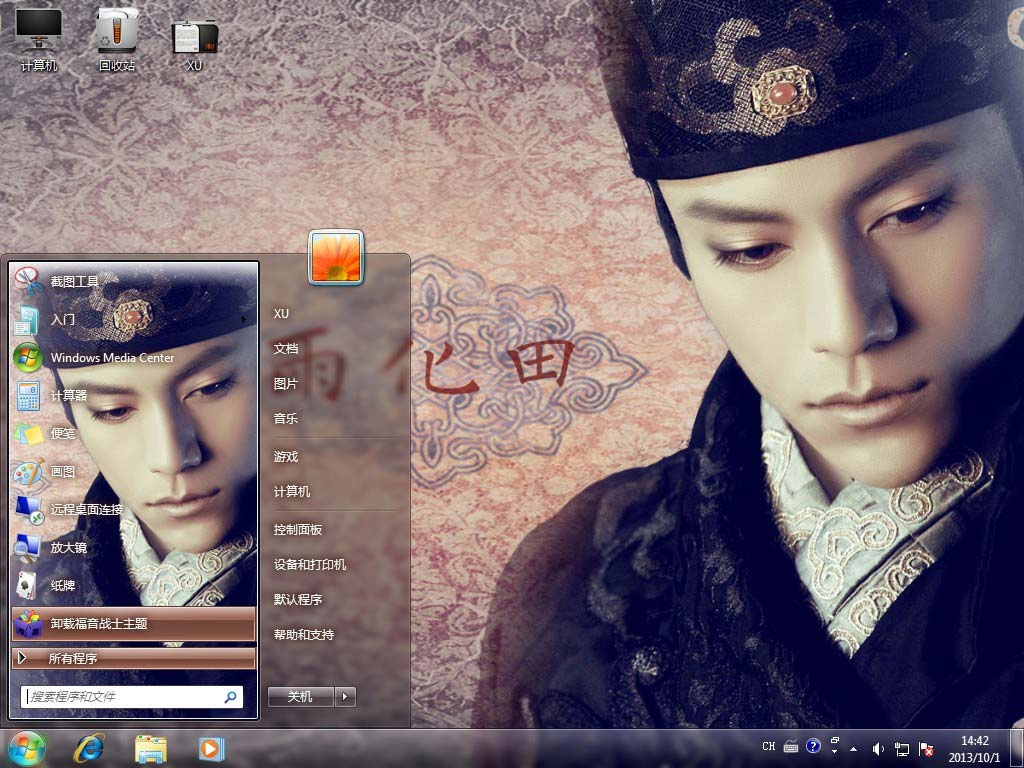The image size is (1024, 768).
Task: Launch 截图工具 from the Start menu
Action: click(x=75, y=282)
